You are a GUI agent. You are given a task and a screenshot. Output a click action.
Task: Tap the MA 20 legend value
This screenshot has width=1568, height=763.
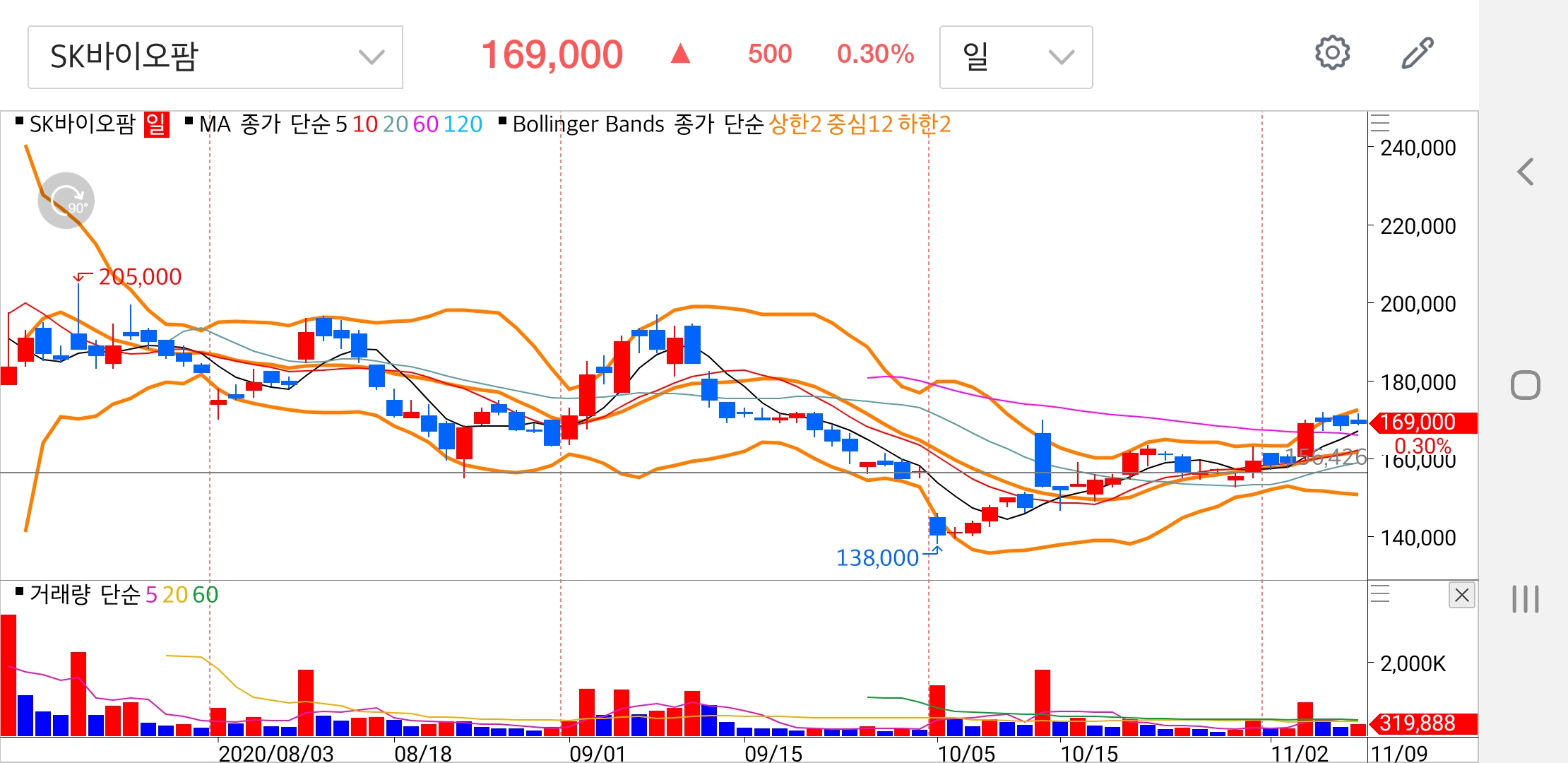(x=396, y=125)
